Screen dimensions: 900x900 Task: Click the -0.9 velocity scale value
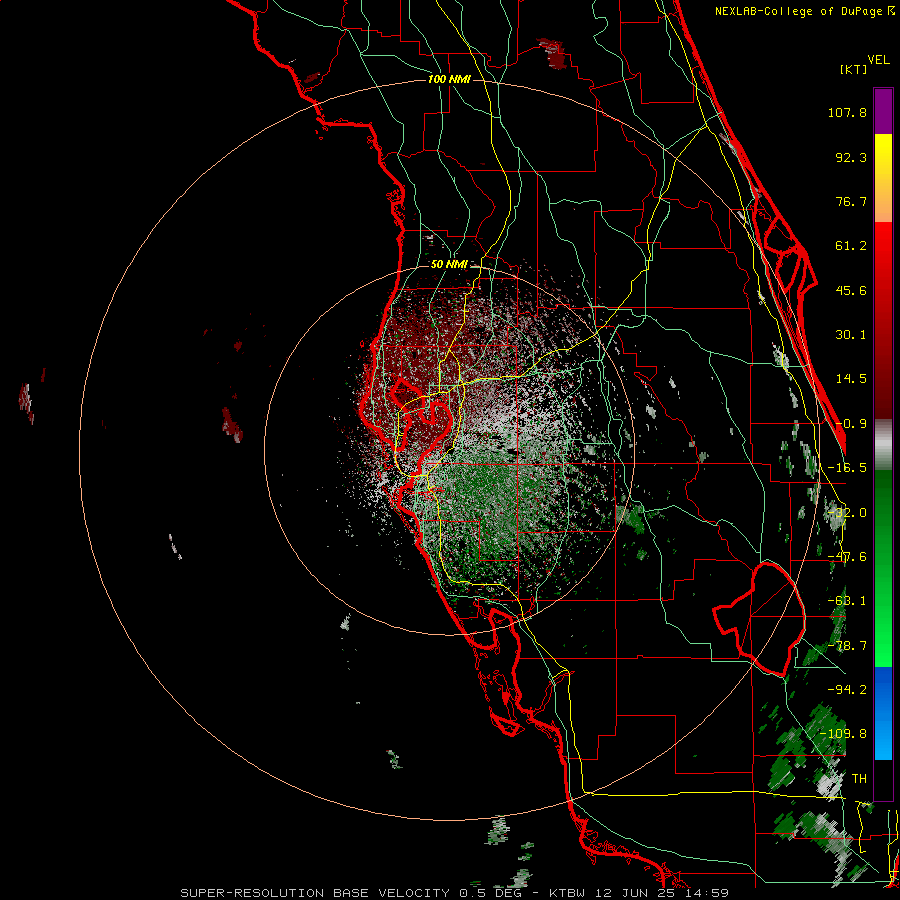pyautogui.click(x=851, y=424)
